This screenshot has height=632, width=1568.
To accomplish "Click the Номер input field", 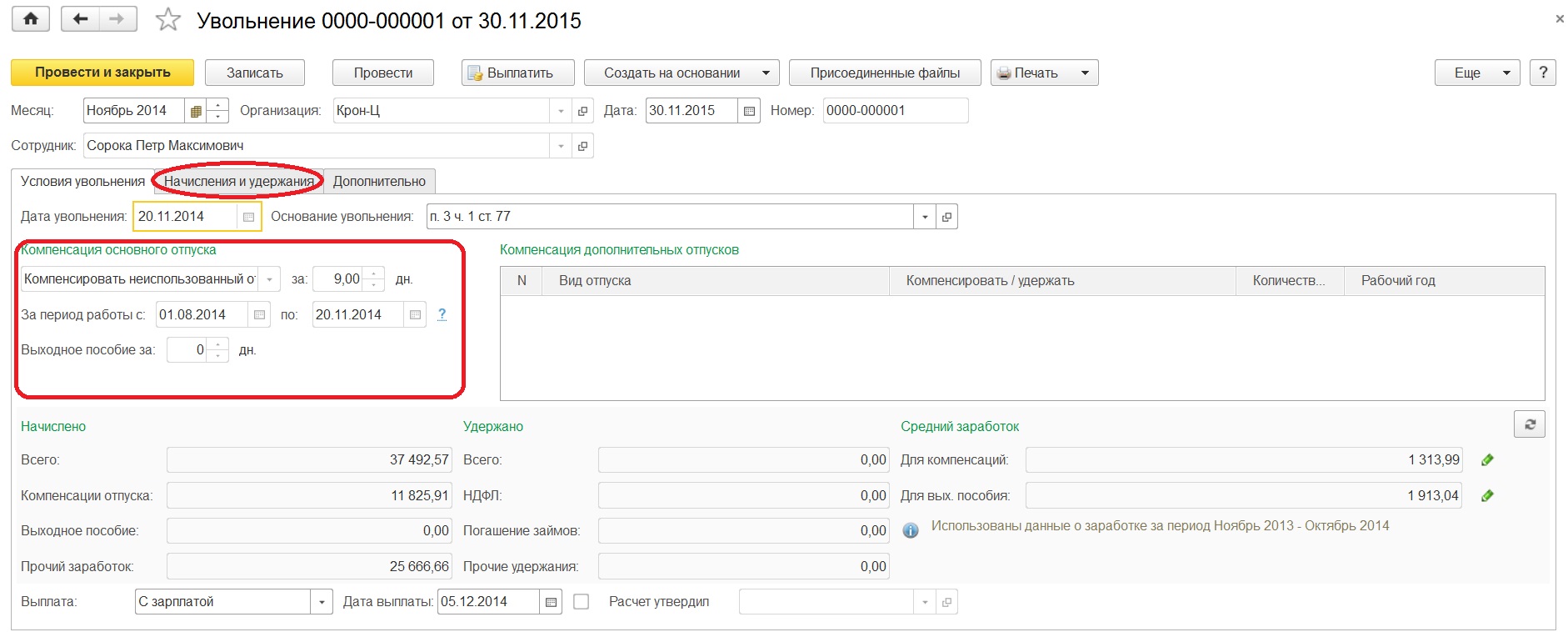I will [x=895, y=111].
